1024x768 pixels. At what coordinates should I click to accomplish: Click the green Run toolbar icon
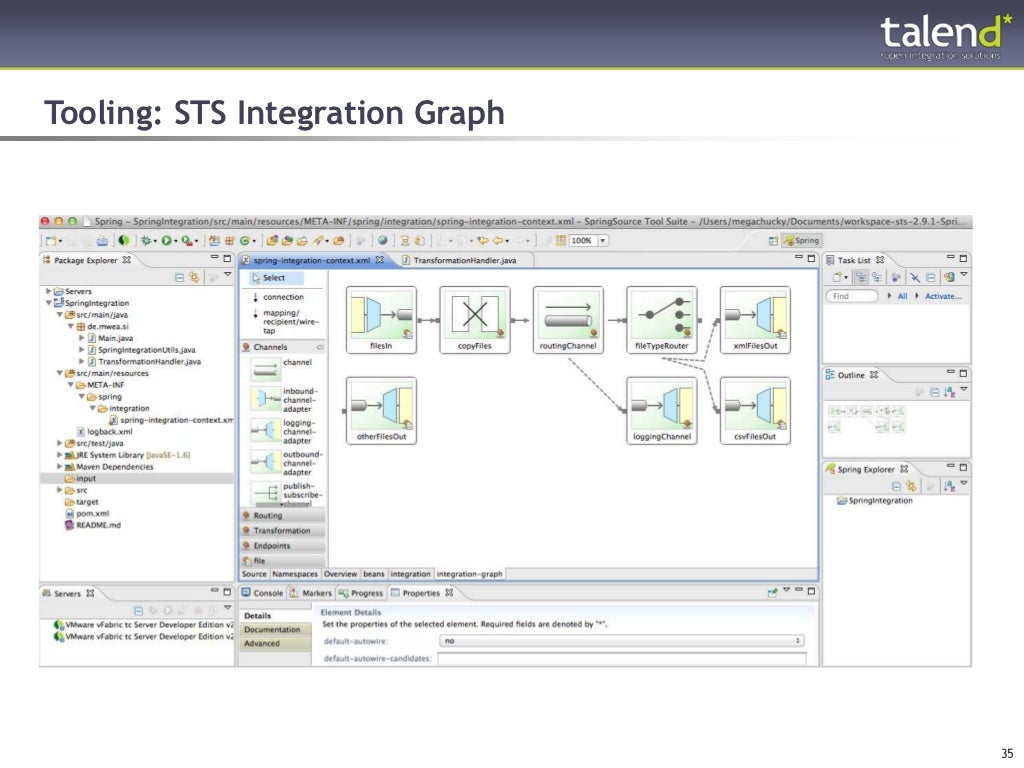(x=167, y=241)
